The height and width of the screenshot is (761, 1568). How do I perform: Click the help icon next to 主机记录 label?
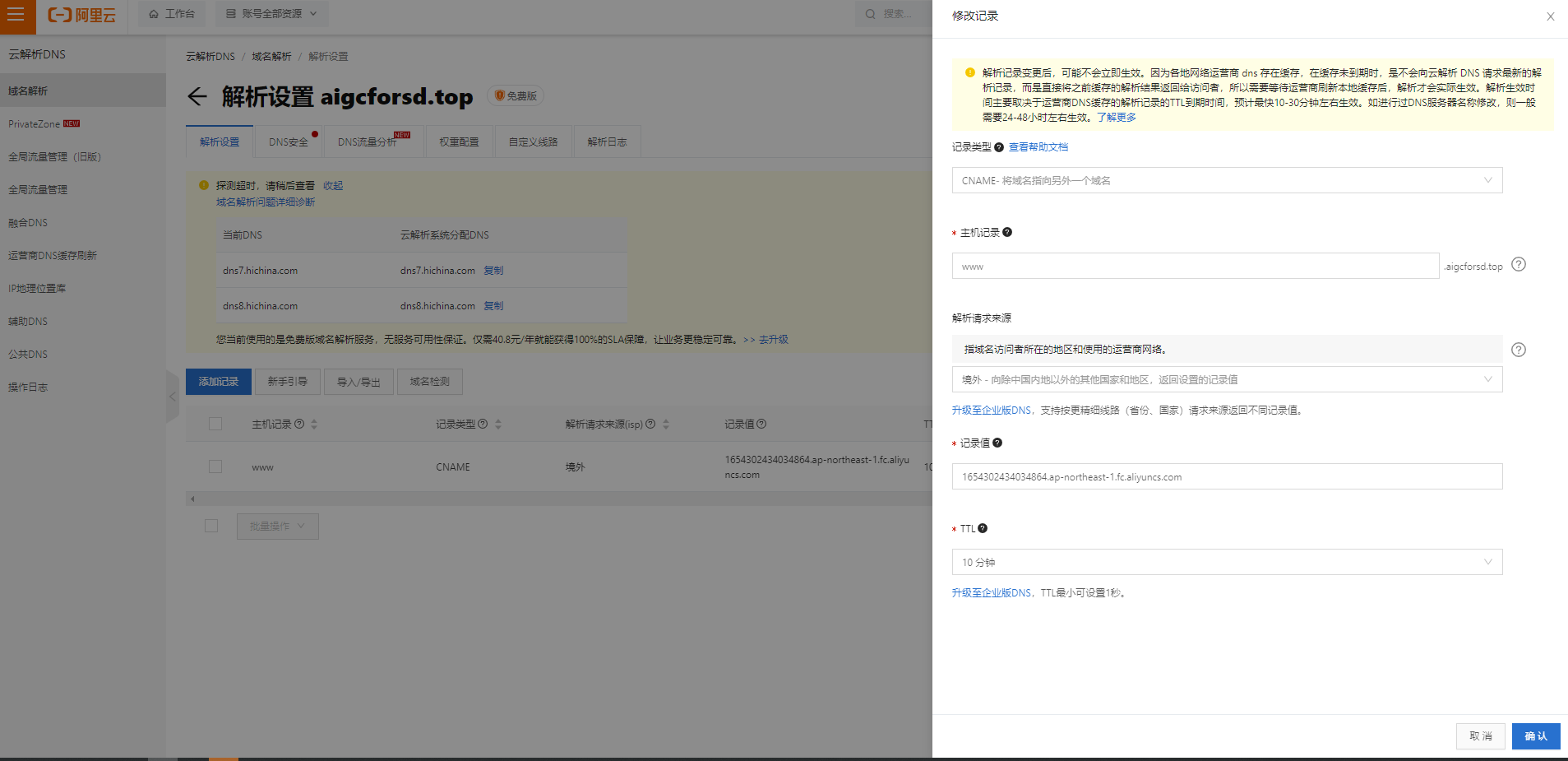point(1007,232)
